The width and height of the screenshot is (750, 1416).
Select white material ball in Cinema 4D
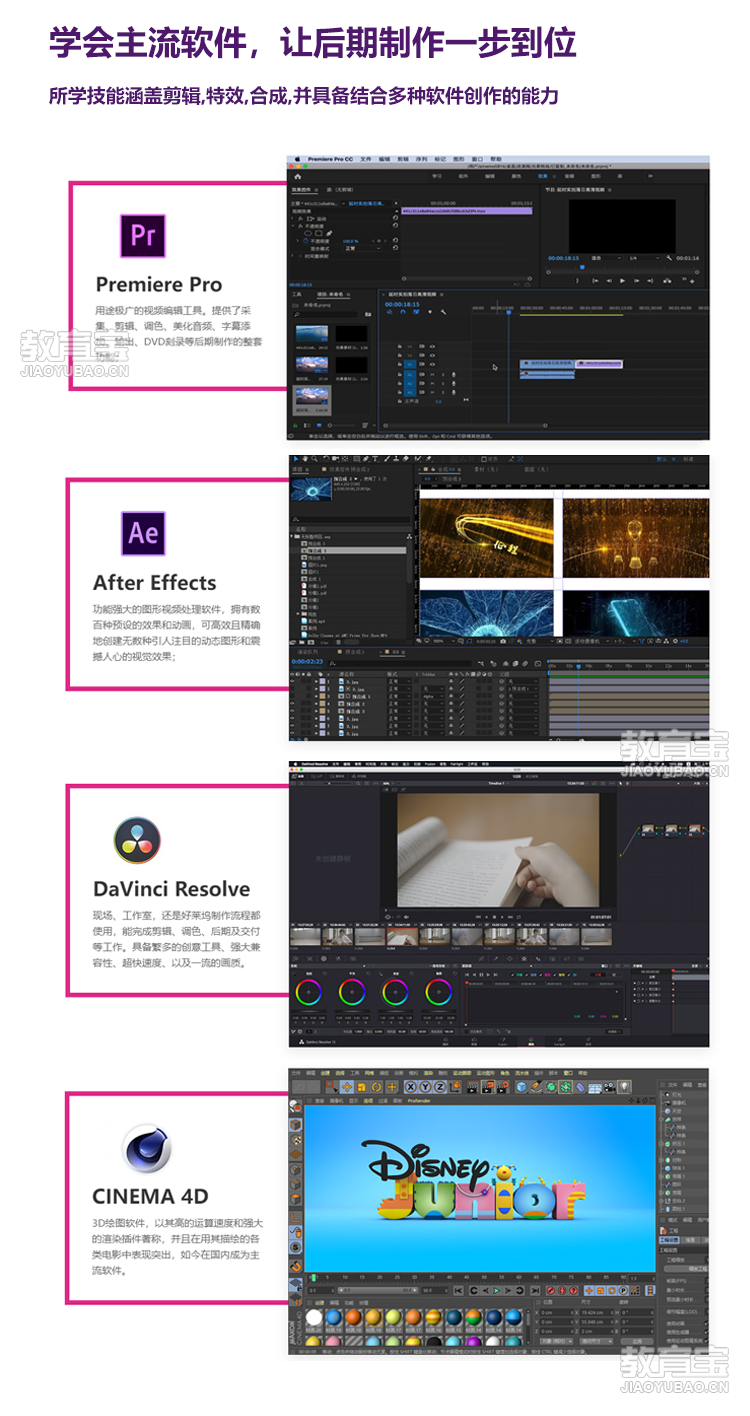coord(314,1317)
